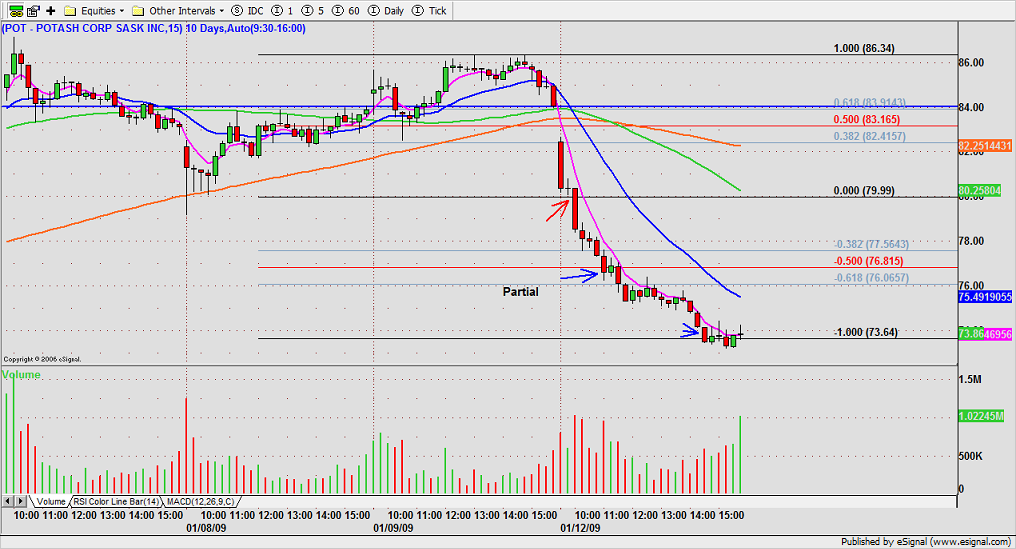Viewport: 1016px width, 549px height.
Task: Click the black plus icon
Action: tap(51, 10)
